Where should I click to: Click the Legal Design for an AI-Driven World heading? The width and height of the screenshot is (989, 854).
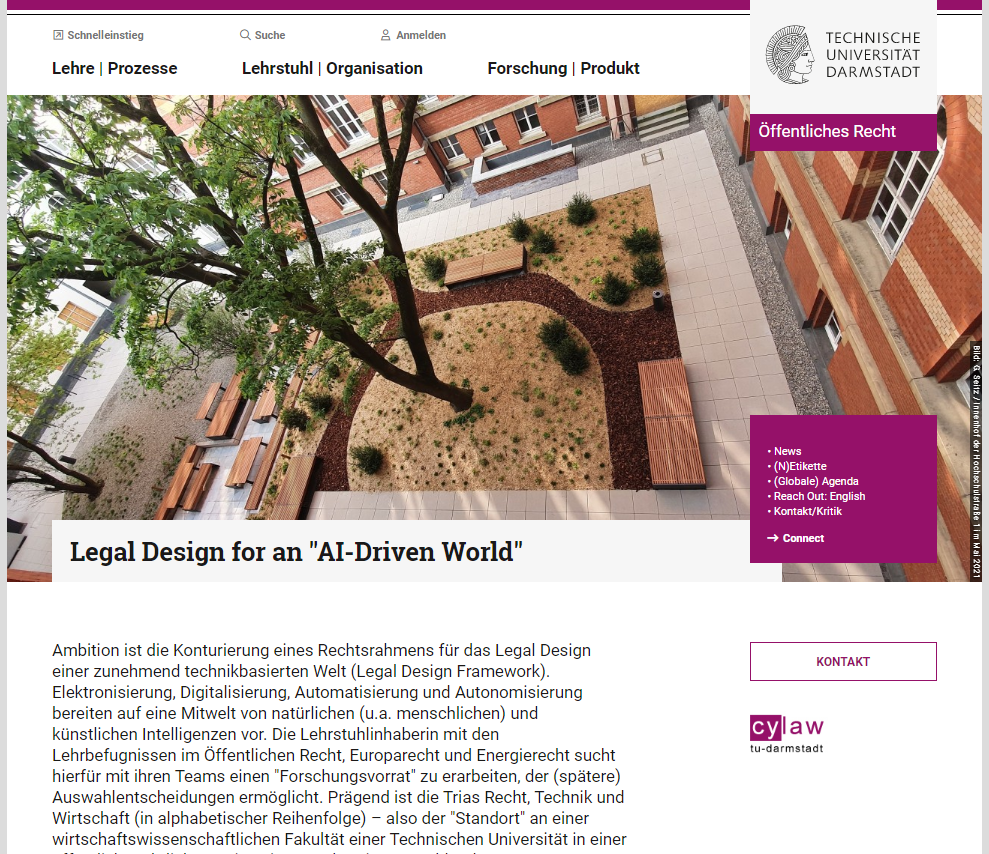296,551
